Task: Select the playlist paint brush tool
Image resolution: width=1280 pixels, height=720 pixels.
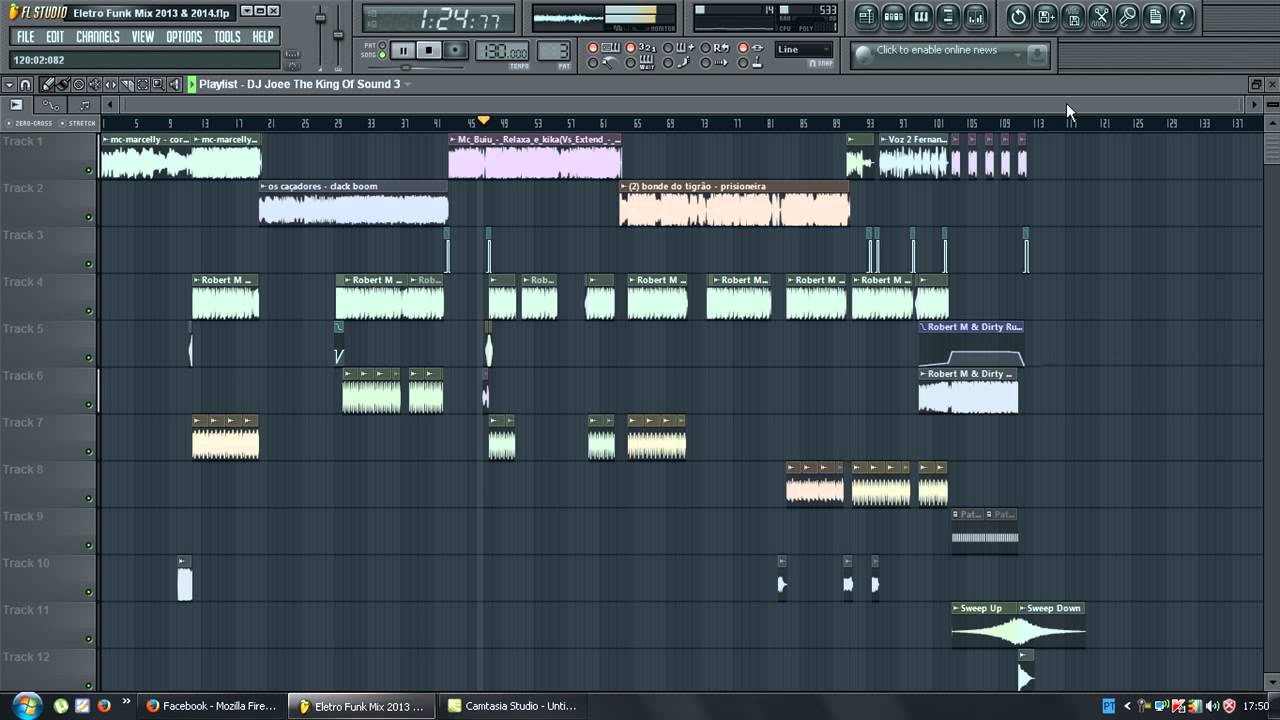Action: click(62, 85)
